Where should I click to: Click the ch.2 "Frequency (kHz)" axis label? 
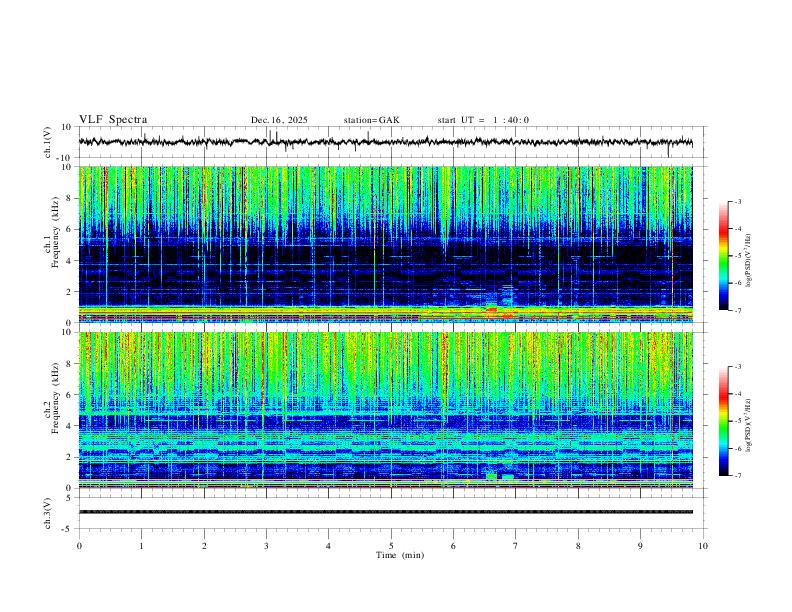click(55, 398)
